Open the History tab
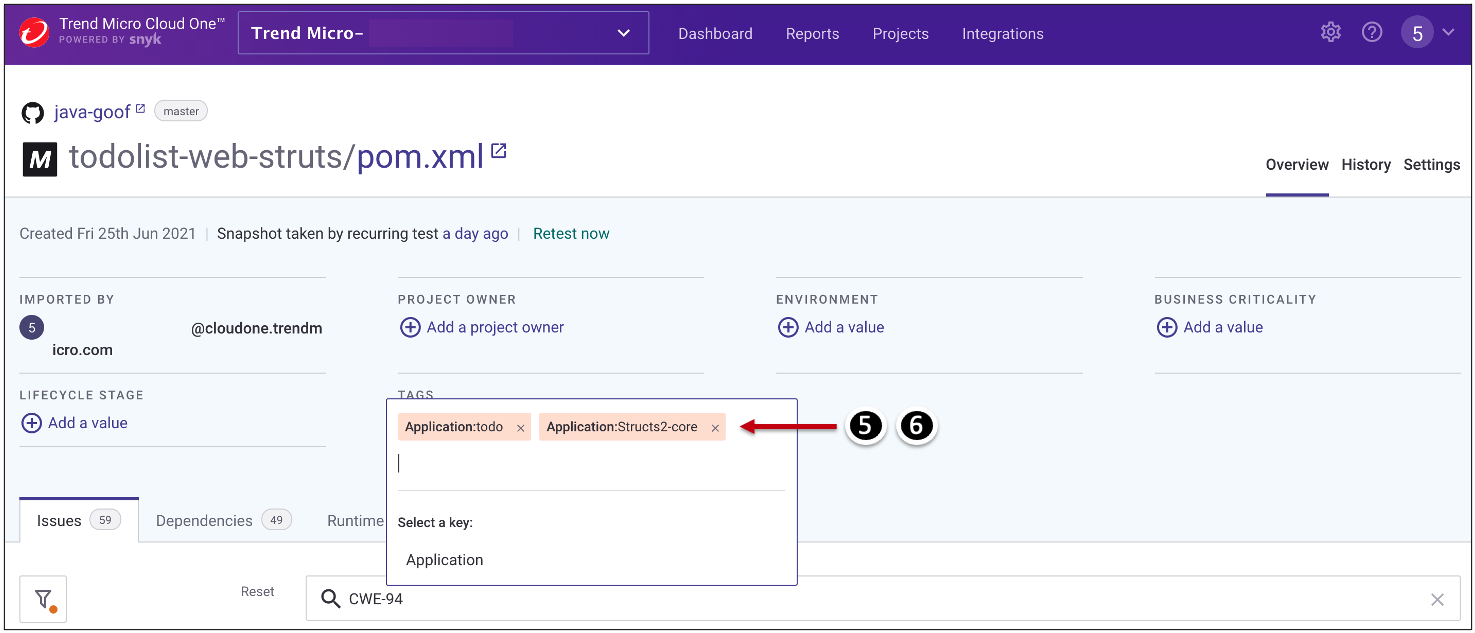 click(1366, 165)
